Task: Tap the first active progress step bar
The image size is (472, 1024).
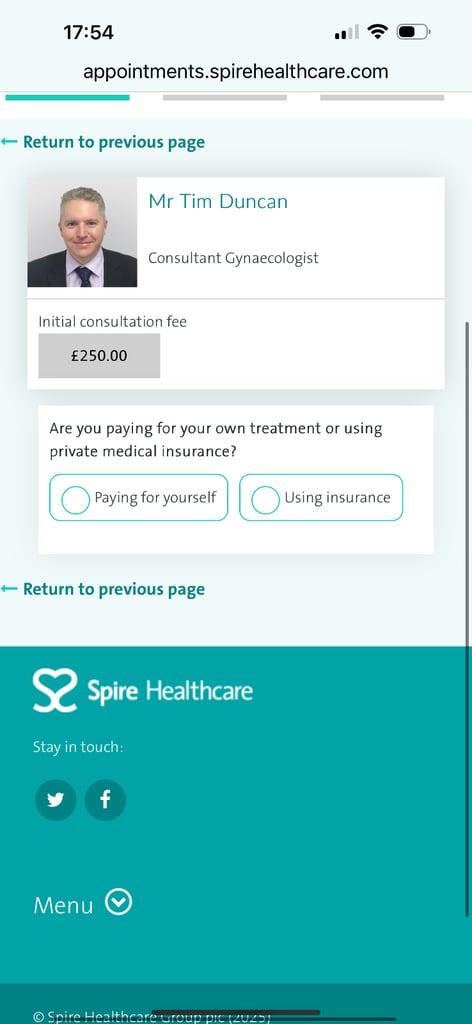Action: point(67,97)
